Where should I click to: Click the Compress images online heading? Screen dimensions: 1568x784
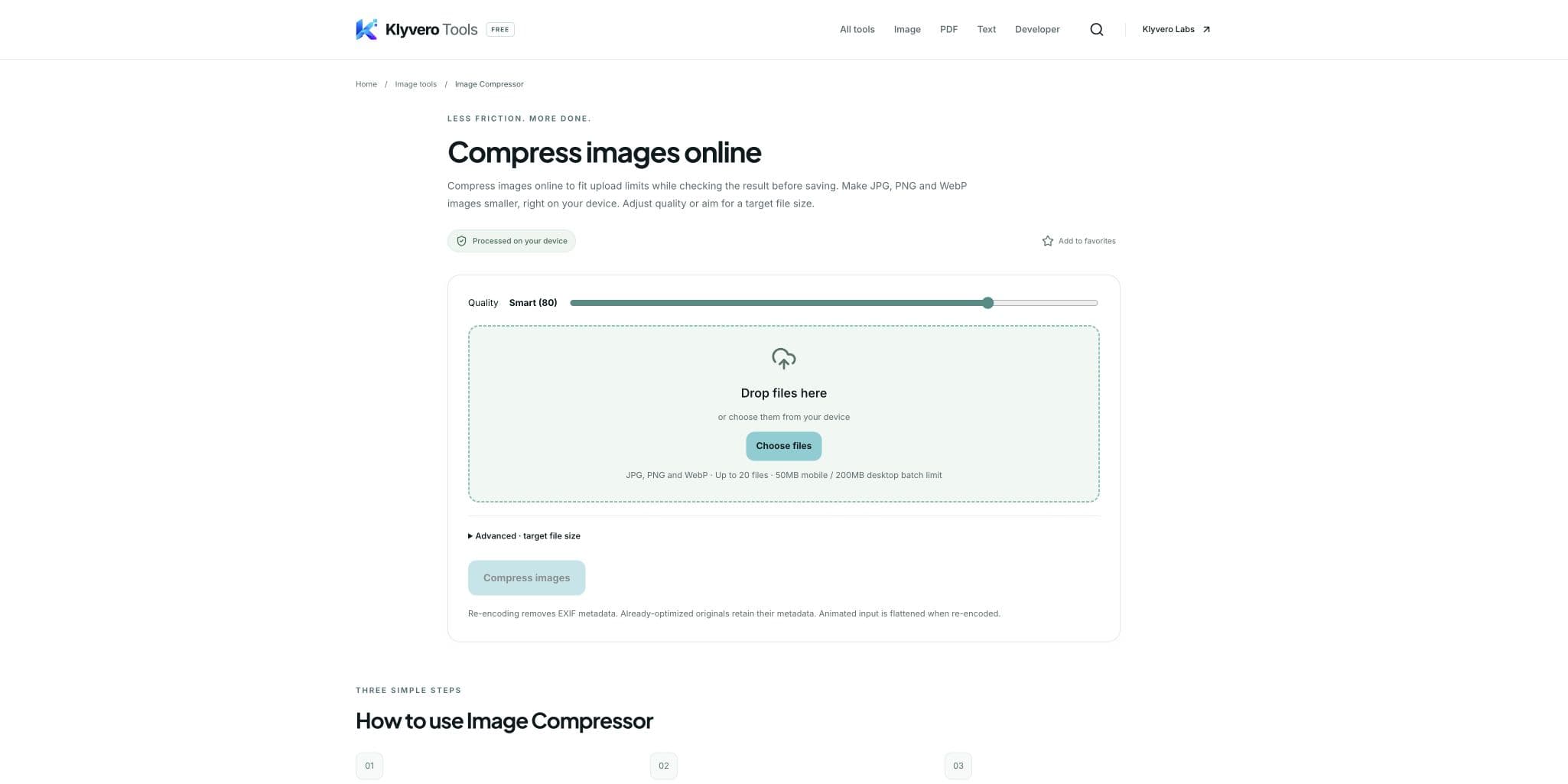pos(604,152)
